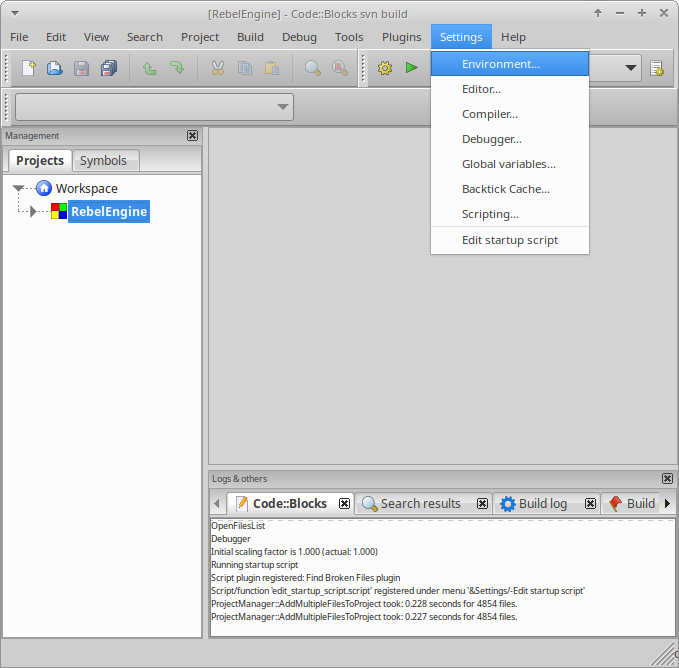
Task: Switch to the Projects tab
Action: coord(40,161)
